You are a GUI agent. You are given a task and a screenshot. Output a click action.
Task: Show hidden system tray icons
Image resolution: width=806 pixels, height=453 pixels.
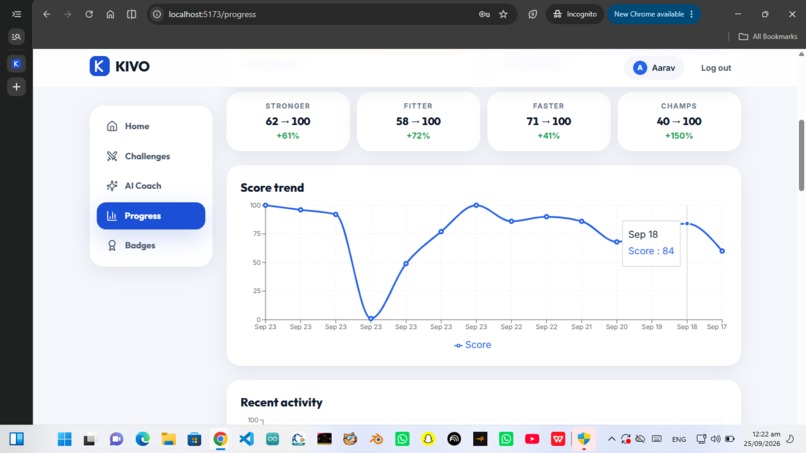(x=611, y=439)
